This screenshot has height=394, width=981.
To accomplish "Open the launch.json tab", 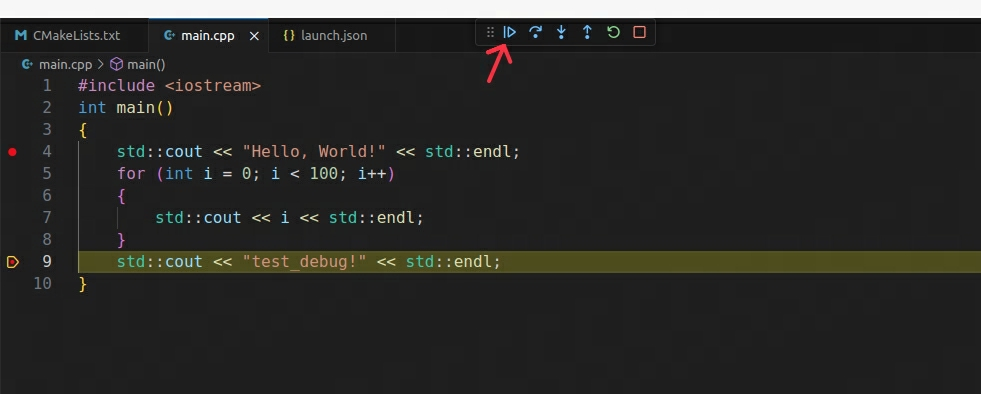I will tap(332, 36).
